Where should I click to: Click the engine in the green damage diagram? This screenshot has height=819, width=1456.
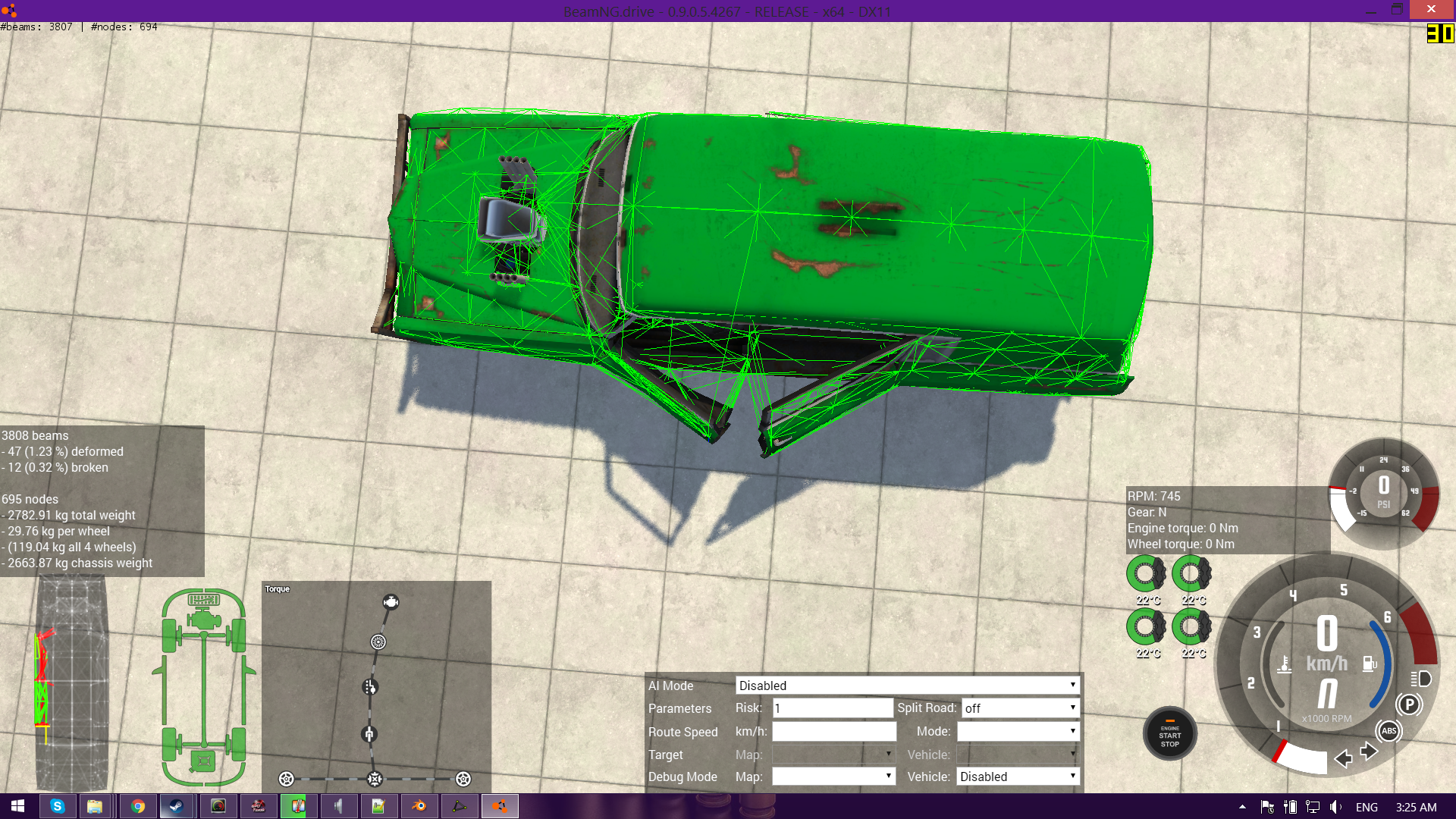click(x=203, y=620)
